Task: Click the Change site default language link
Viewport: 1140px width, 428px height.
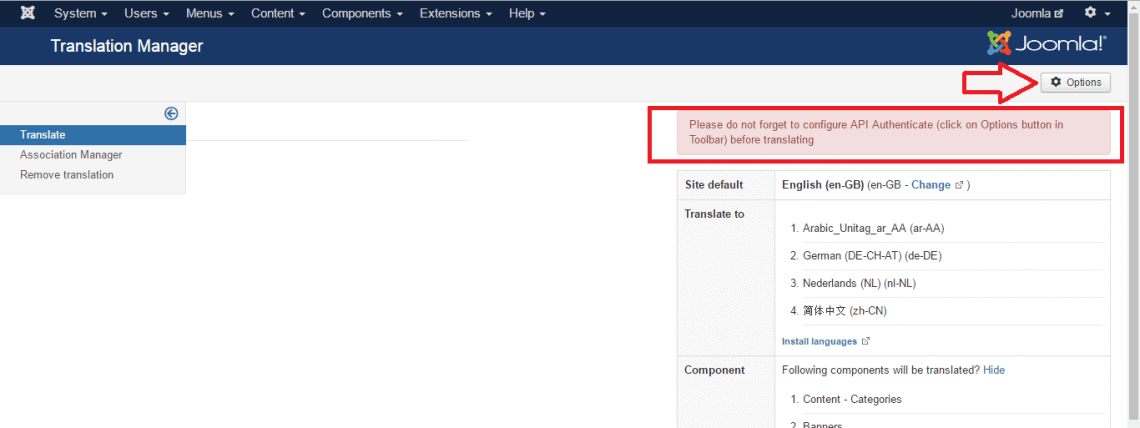Action: 930,185
